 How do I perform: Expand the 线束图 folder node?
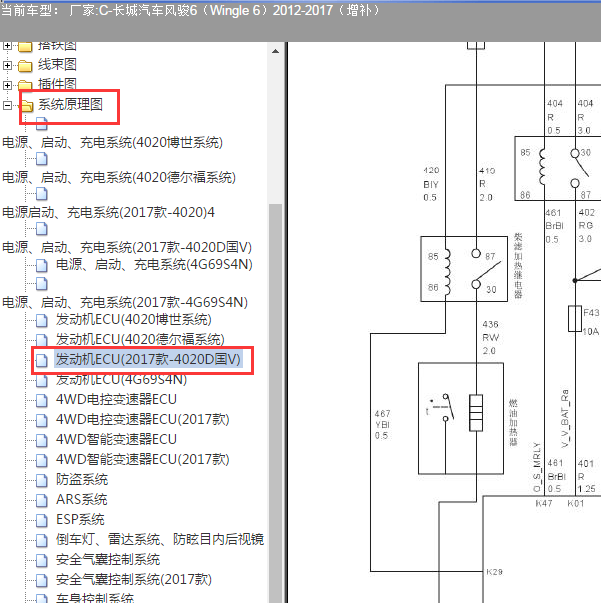tap(7, 65)
